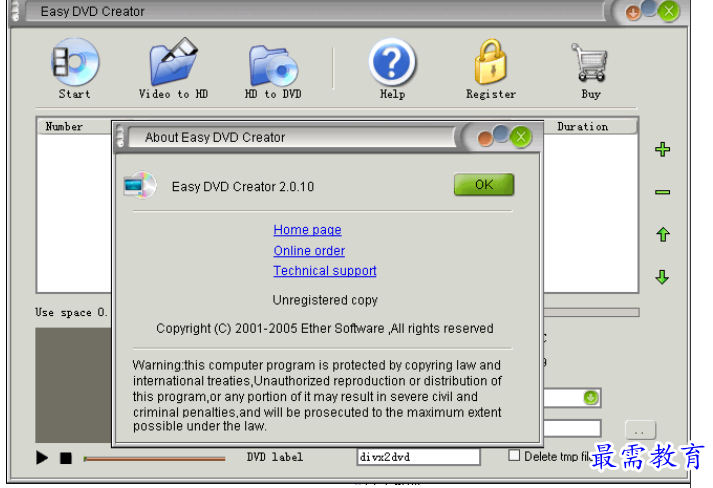Close the main Easy DVD Creator window
The image size is (713, 488).
668,11
